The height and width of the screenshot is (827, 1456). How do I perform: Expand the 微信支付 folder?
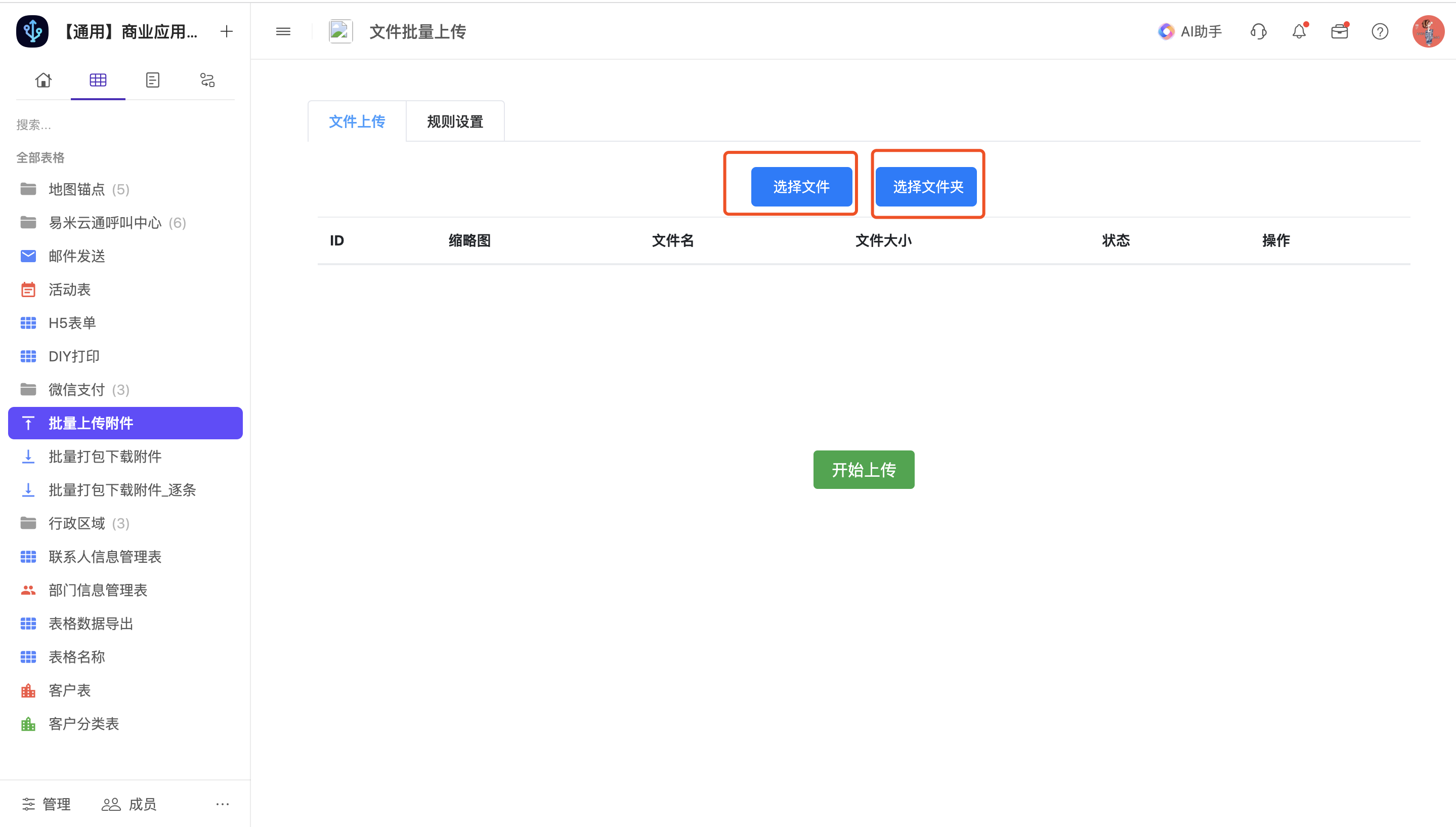click(125, 390)
